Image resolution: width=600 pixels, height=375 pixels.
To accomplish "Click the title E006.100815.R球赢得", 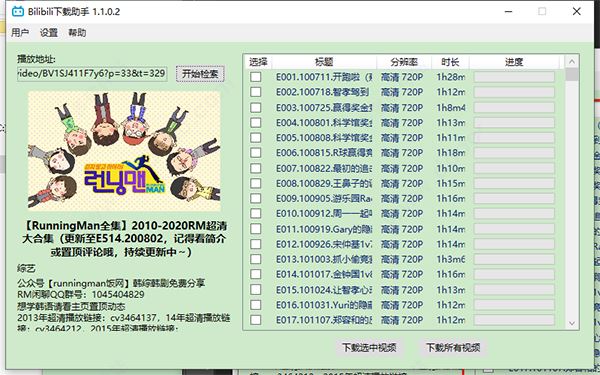I will pyautogui.click(x=324, y=153).
